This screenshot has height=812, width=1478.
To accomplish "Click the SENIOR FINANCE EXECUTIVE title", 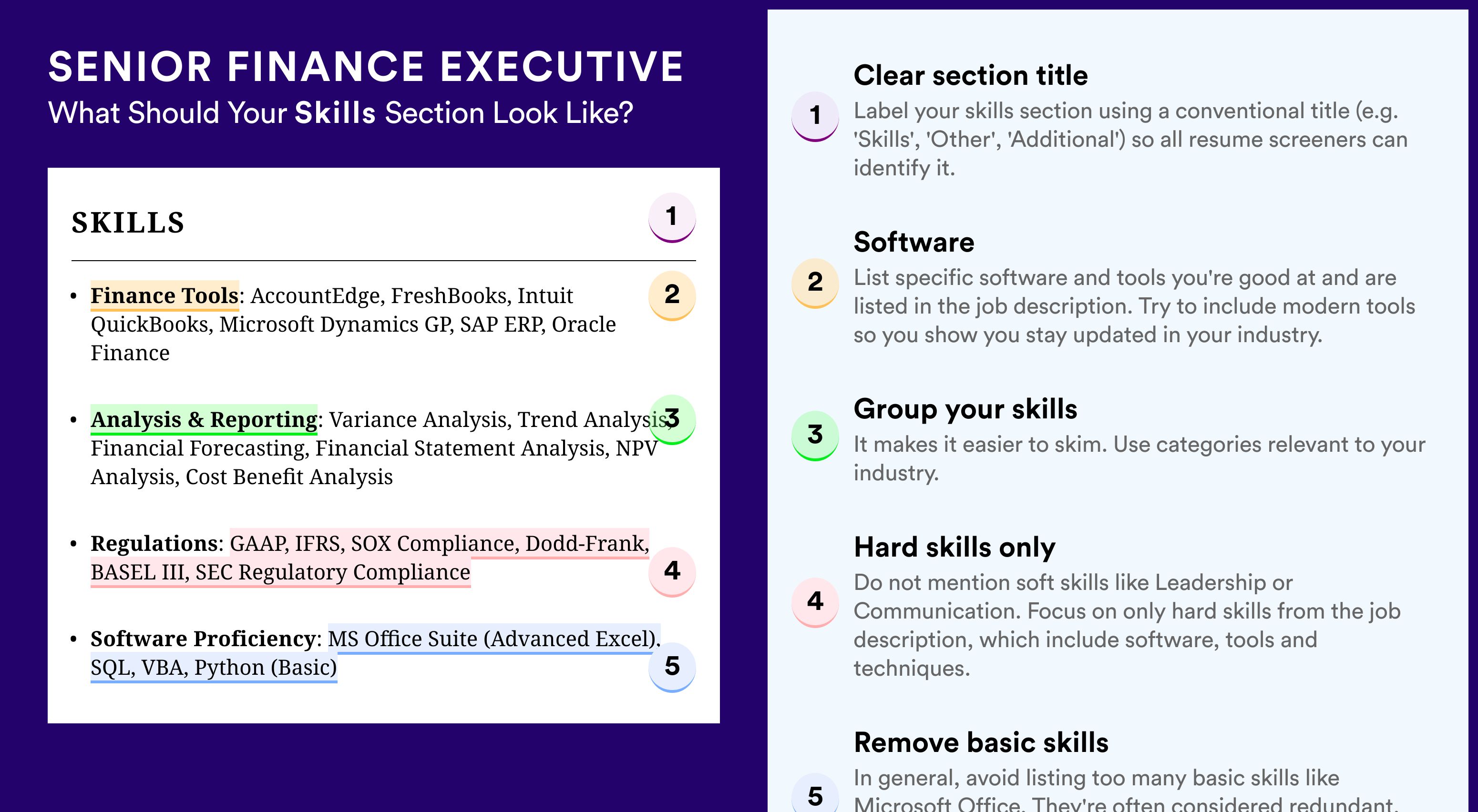I will [366, 67].
